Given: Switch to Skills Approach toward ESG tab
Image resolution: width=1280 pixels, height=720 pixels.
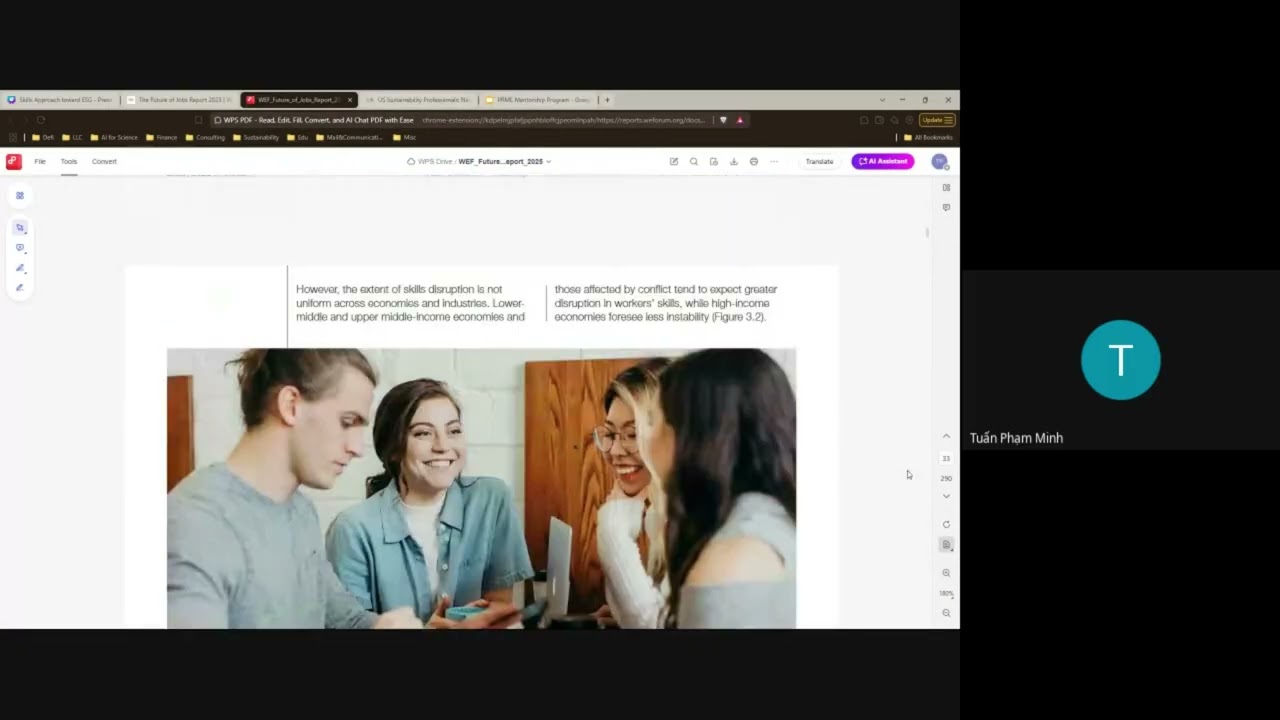Looking at the screenshot, I should 60,100.
